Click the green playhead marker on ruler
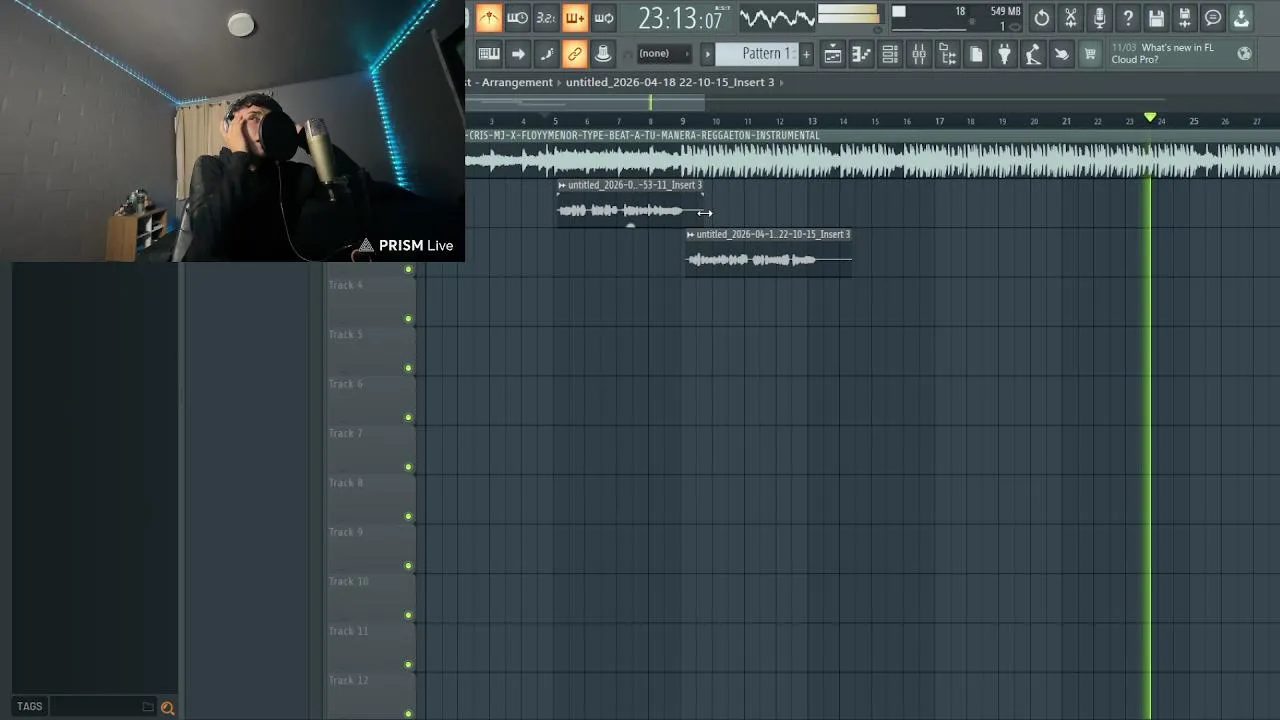1280x720 pixels. [1150, 118]
